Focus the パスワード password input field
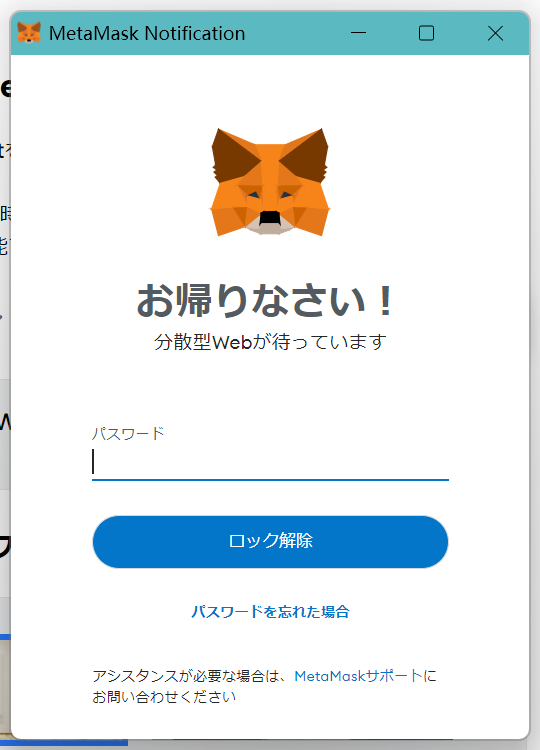This screenshot has width=540, height=750. point(270,463)
